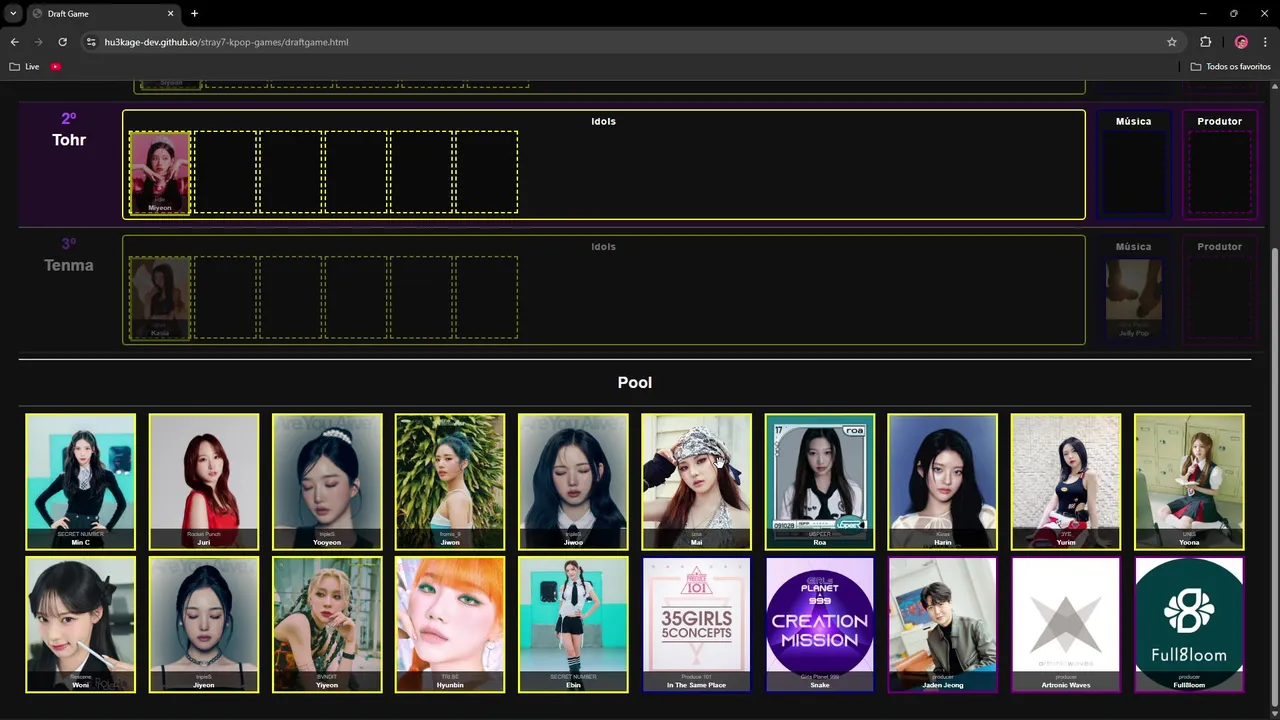Screen dimensions: 1280x720
Task: Pick the Min C idol card
Action: 80,481
